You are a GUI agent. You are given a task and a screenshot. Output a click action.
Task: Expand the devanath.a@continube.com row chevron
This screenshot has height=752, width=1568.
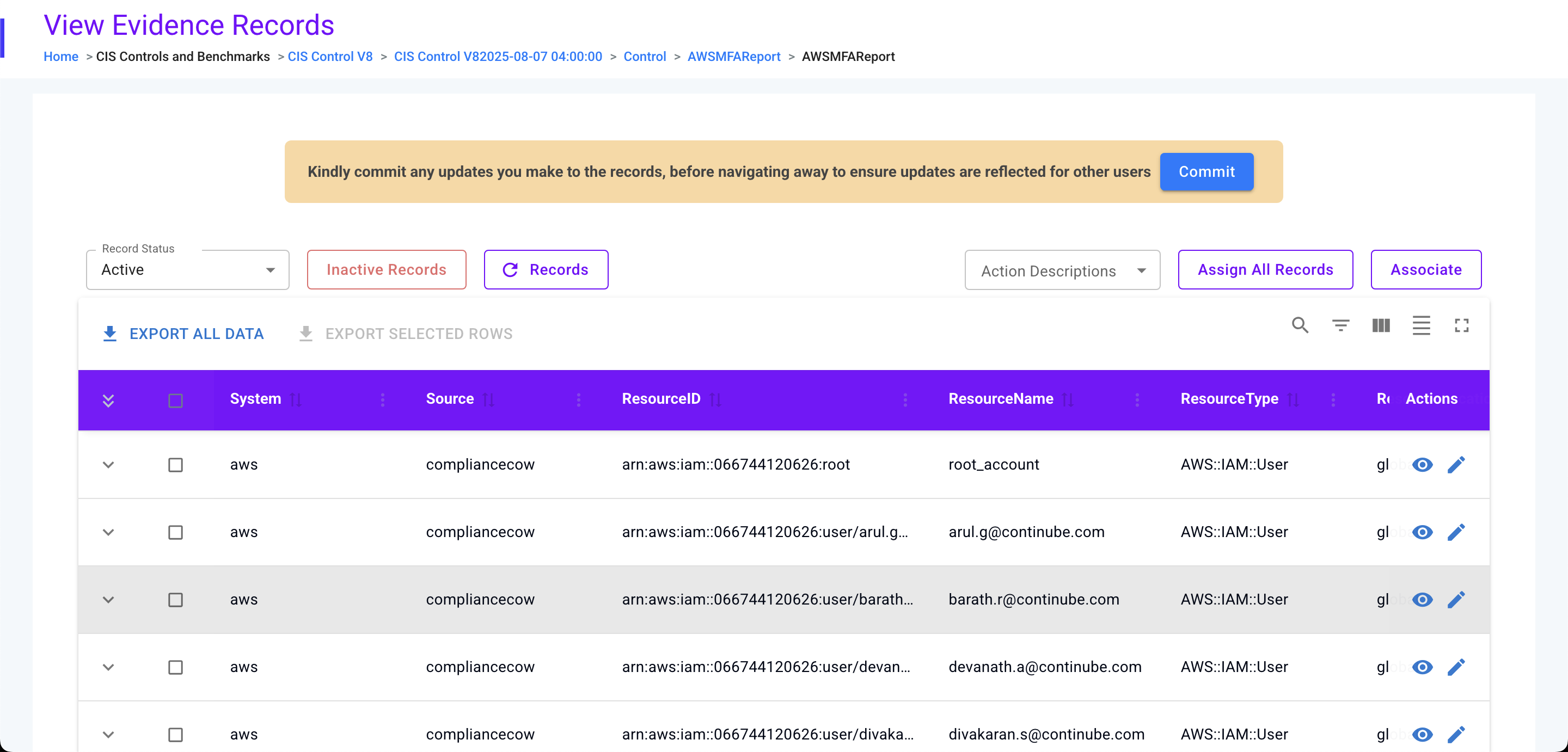click(x=108, y=668)
